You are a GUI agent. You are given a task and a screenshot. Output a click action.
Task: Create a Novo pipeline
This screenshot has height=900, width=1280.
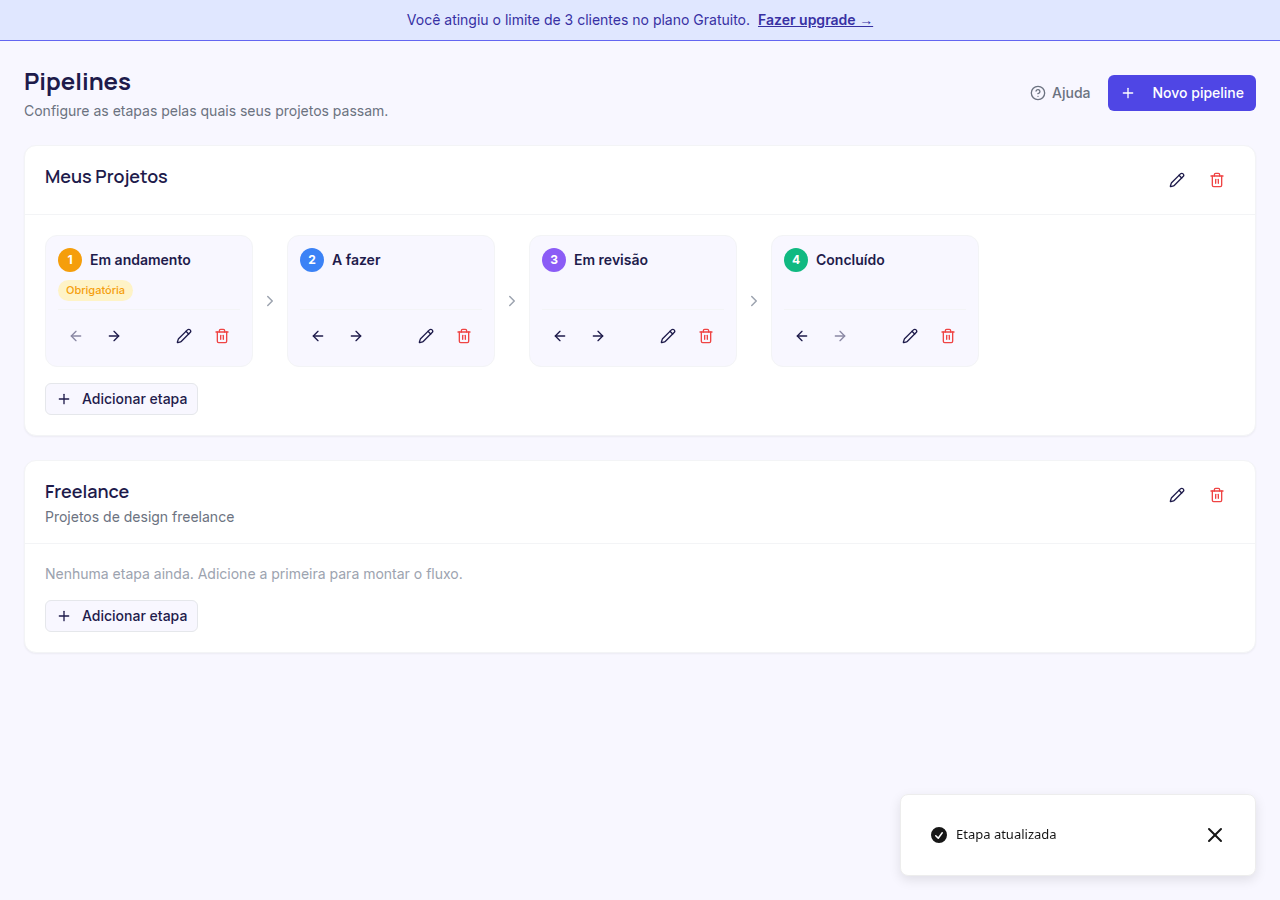(x=1182, y=93)
